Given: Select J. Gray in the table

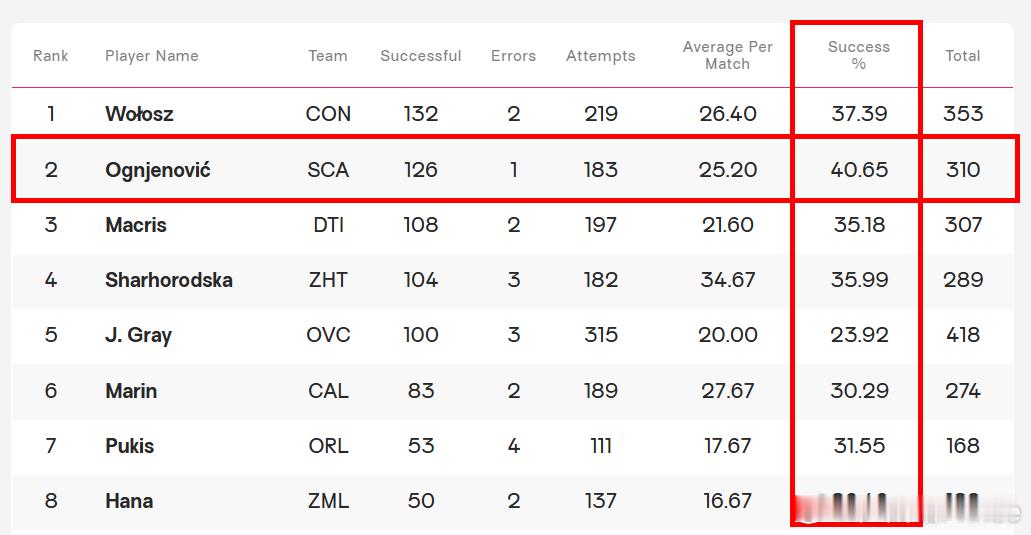Looking at the screenshot, I should 139,335.
